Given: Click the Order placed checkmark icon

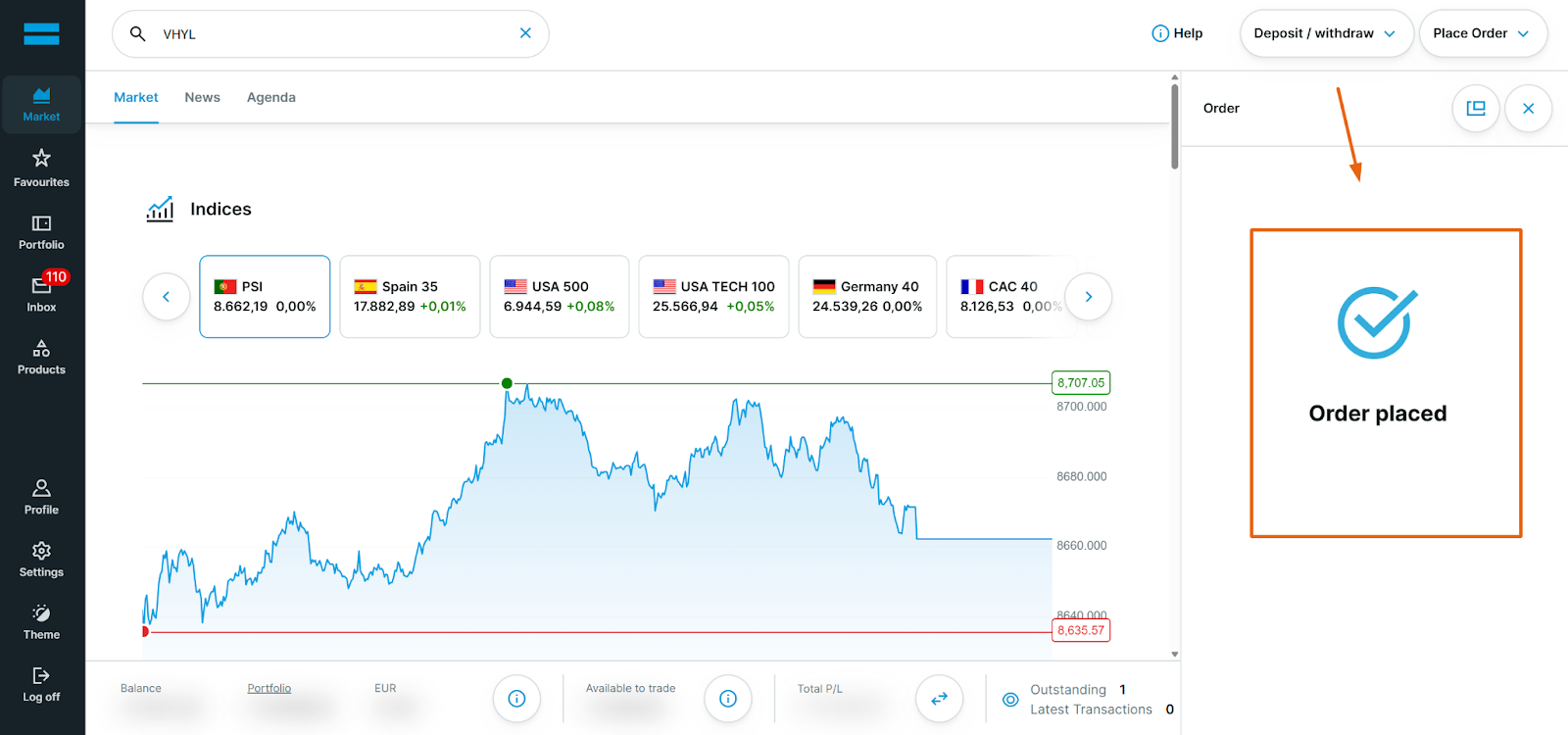Looking at the screenshot, I should click(1377, 322).
